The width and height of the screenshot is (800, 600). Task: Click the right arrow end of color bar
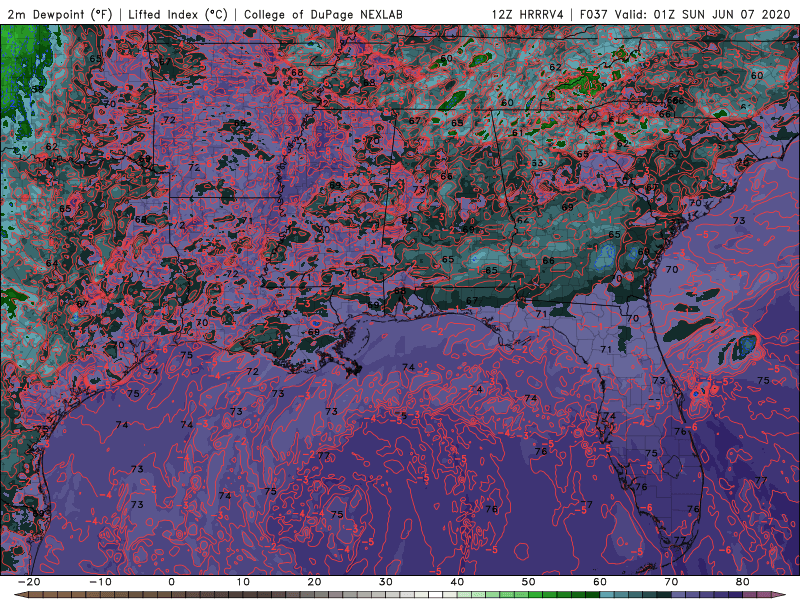click(x=780, y=595)
